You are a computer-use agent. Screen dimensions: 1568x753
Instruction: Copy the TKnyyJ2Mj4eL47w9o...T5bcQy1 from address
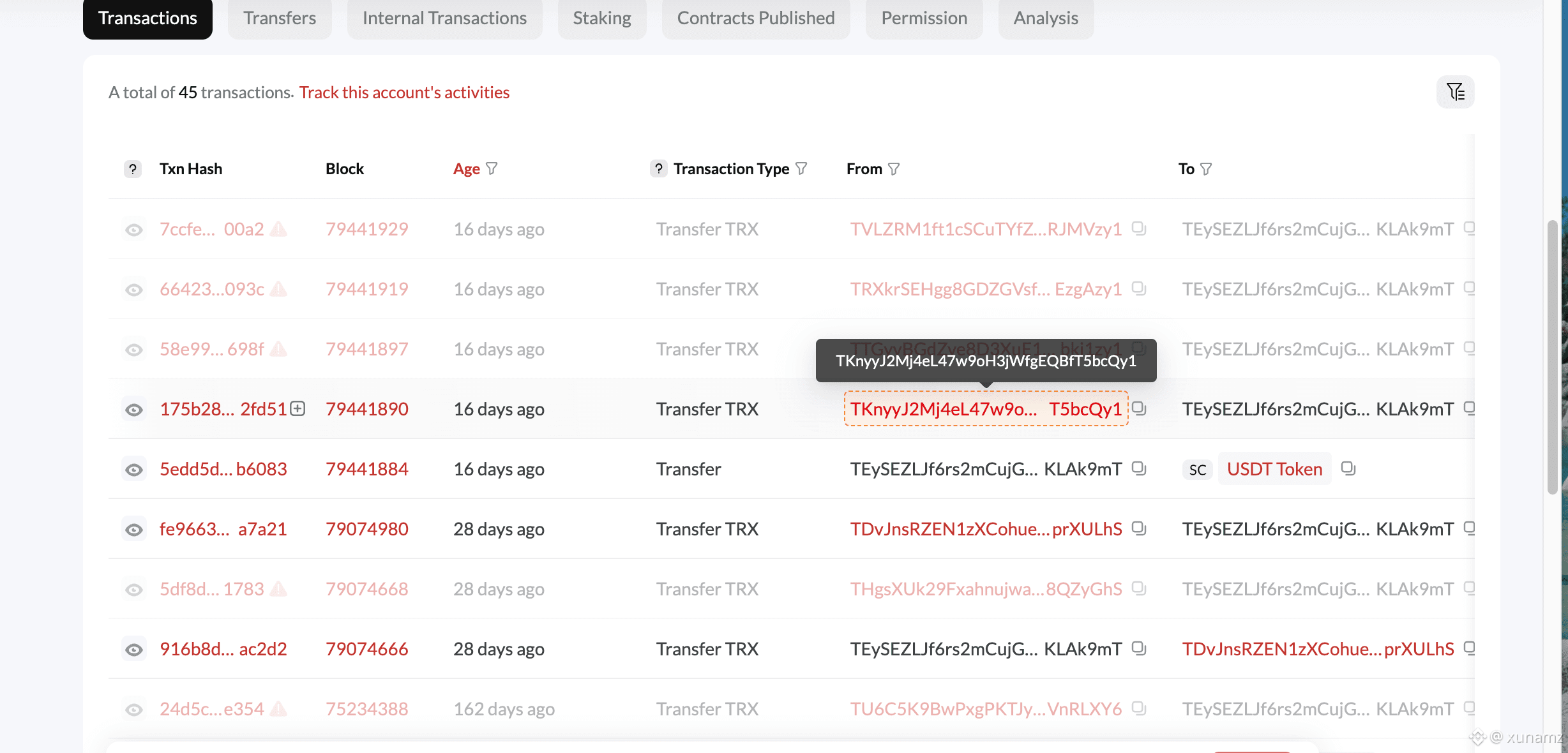point(1139,408)
